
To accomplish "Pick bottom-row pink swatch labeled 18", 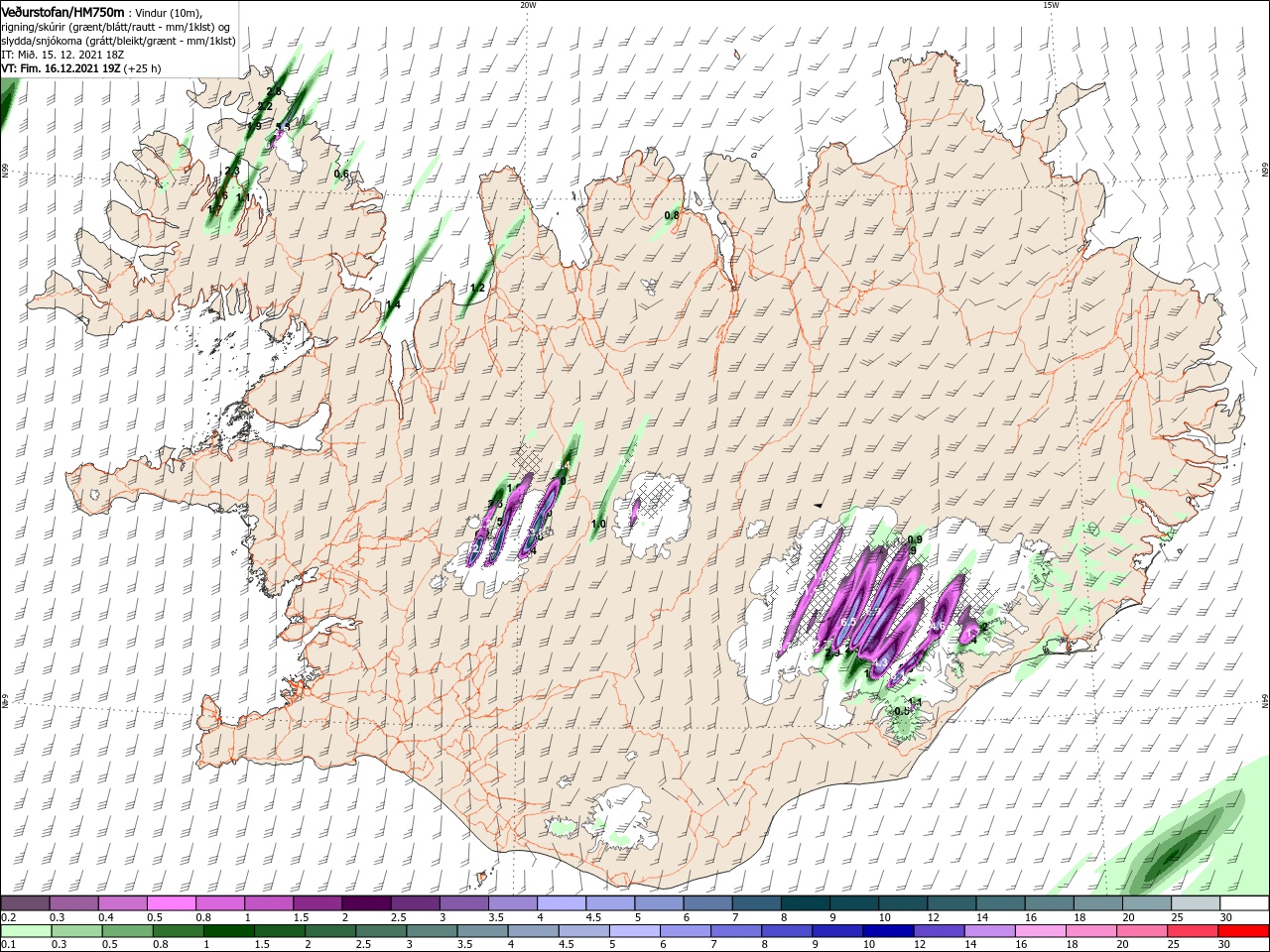I will 1090,932.
